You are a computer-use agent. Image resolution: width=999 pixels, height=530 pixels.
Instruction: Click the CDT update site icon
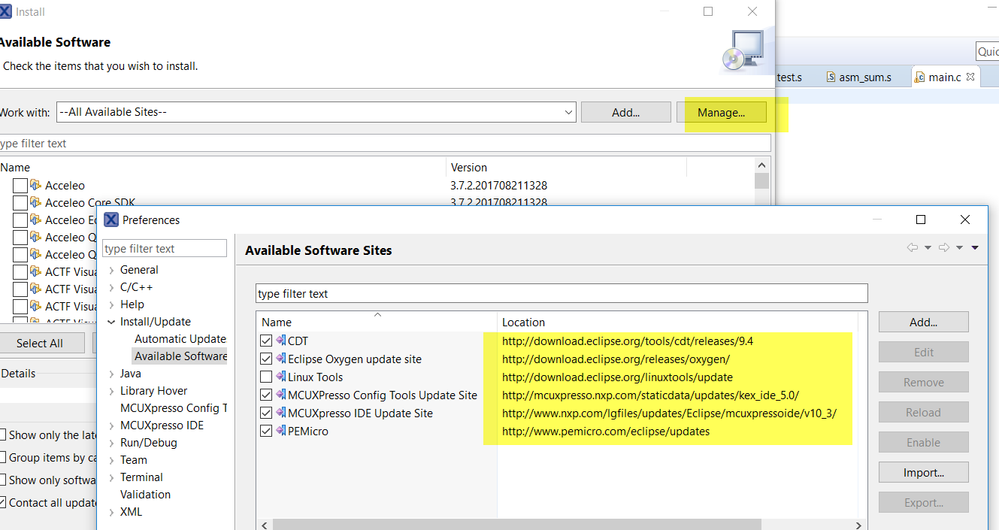pos(280,341)
